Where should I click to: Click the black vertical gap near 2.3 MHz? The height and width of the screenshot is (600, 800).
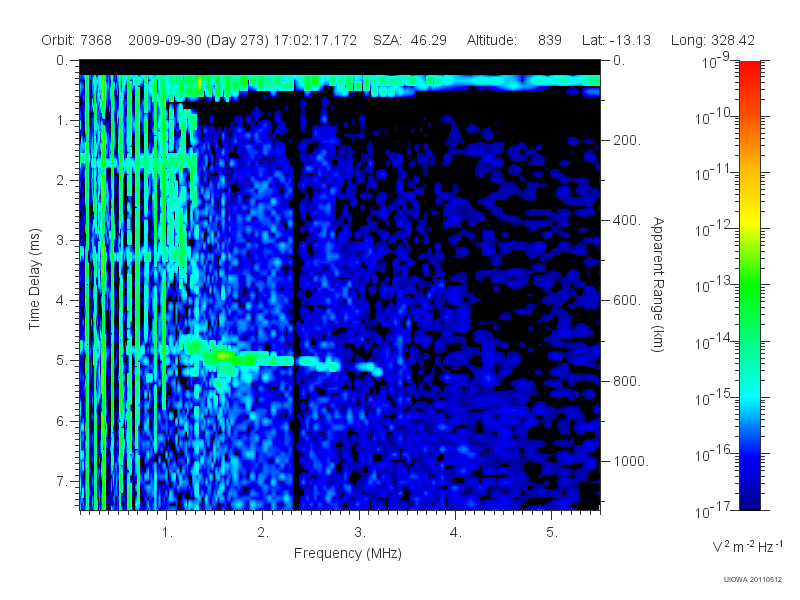coord(294,306)
